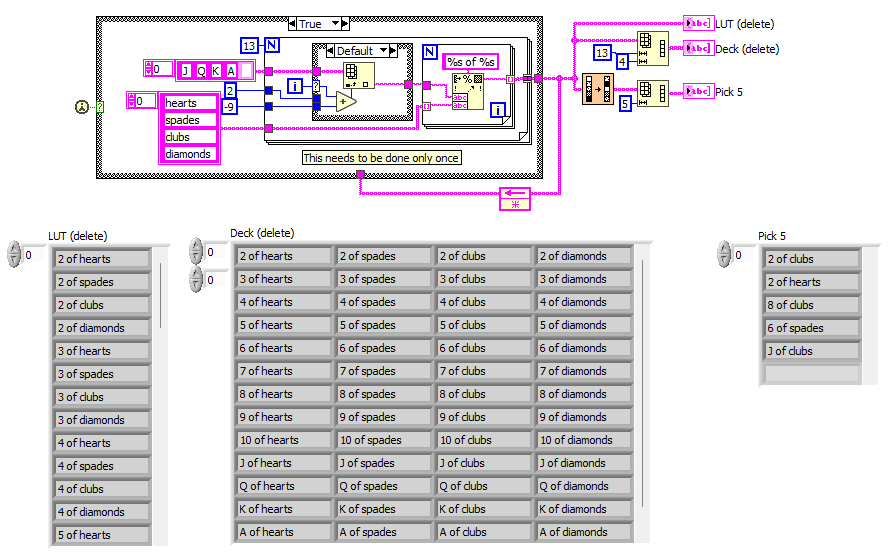
Task: Click the Feedback Node arrow
Action: tap(515, 194)
